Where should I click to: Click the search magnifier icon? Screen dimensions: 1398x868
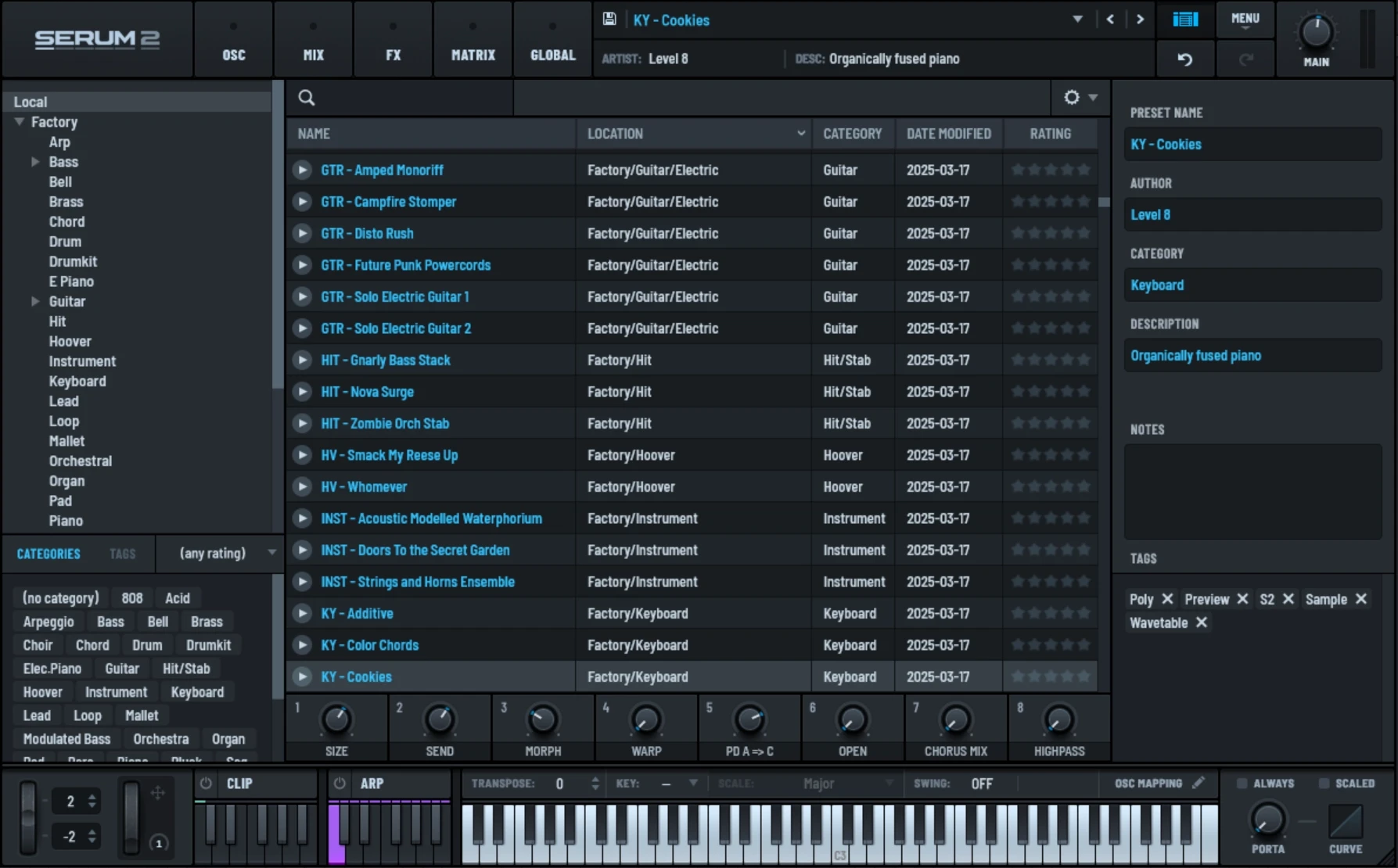[x=306, y=97]
